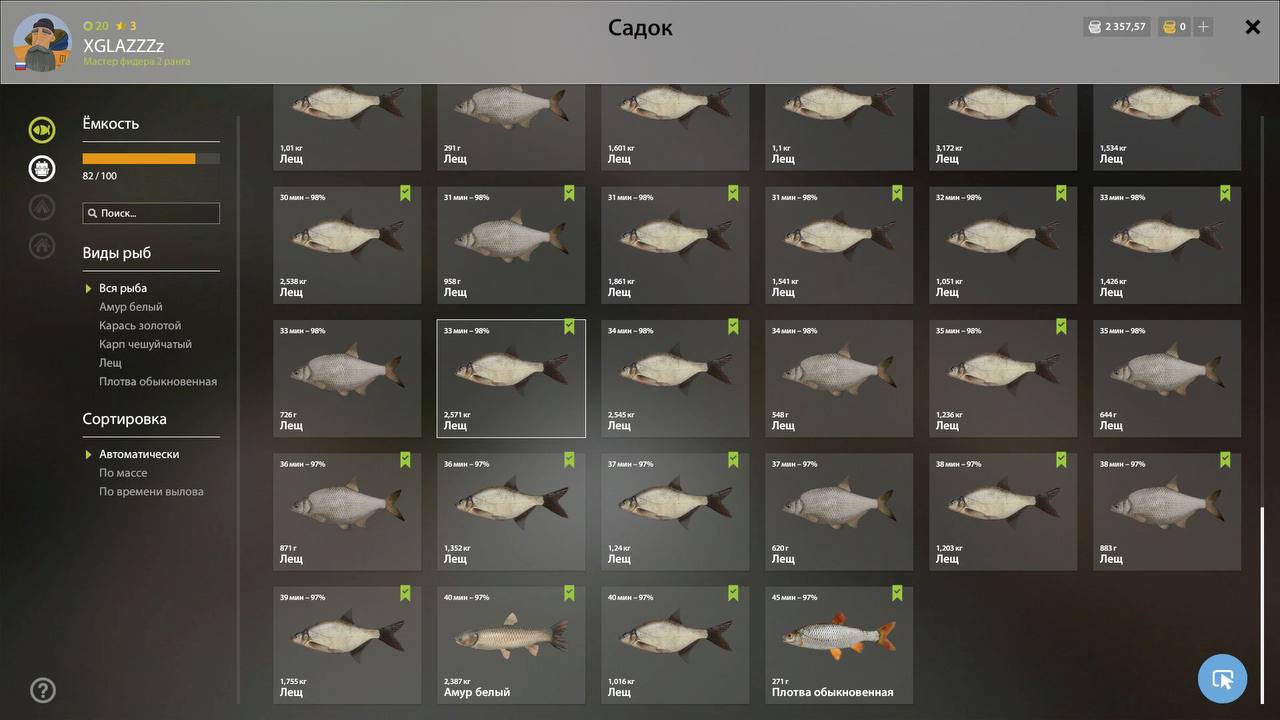This screenshot has width=1280, height=720.
Task: Show Вся рыба filter
Action: point(123,288)
